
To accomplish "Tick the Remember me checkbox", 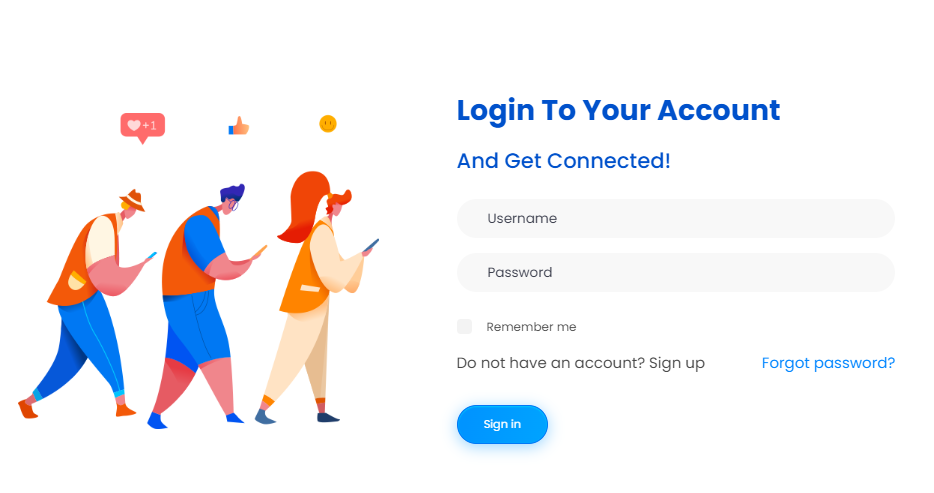I will coord(465,326).
